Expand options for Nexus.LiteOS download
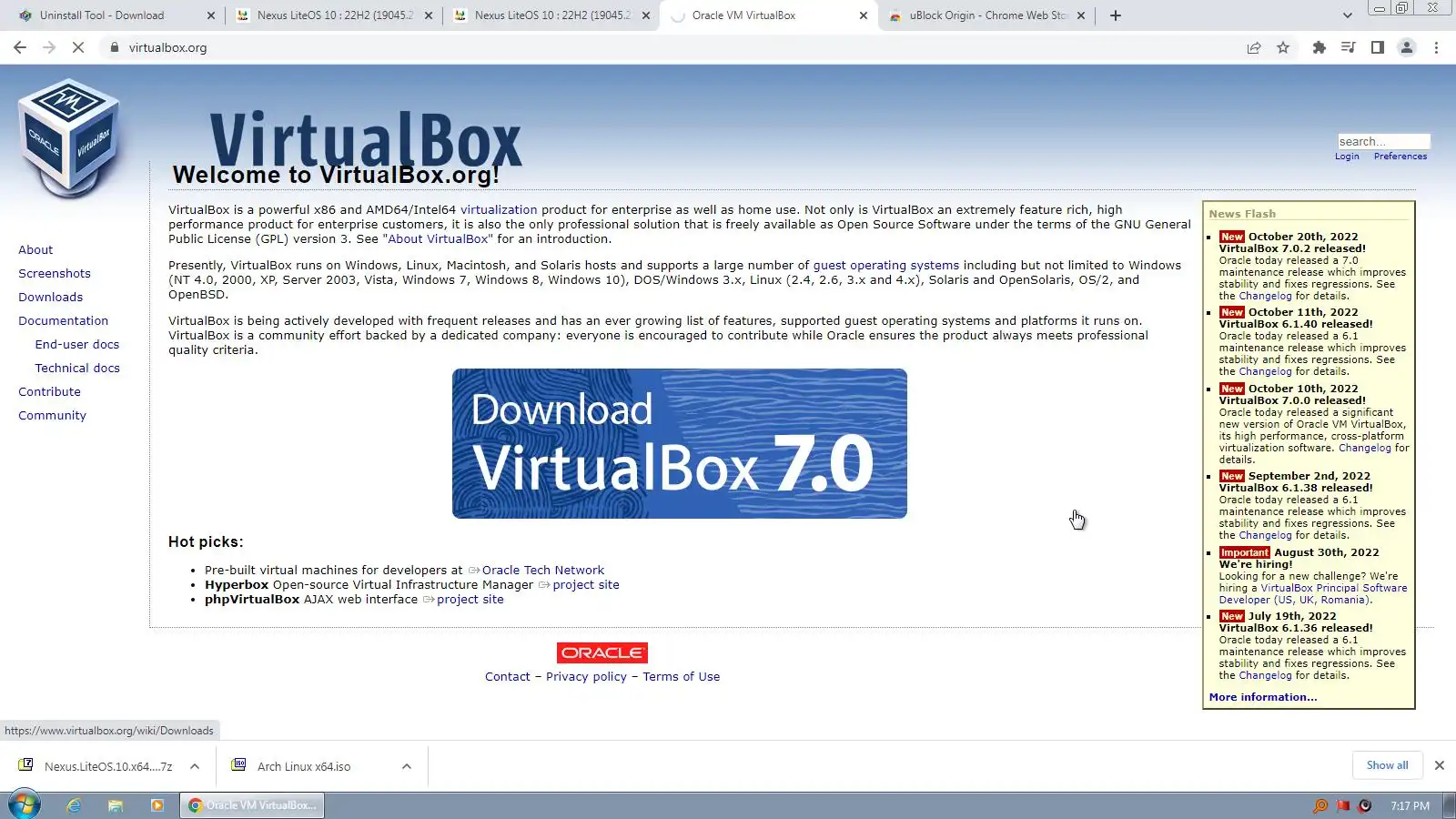 pos(195,766)
